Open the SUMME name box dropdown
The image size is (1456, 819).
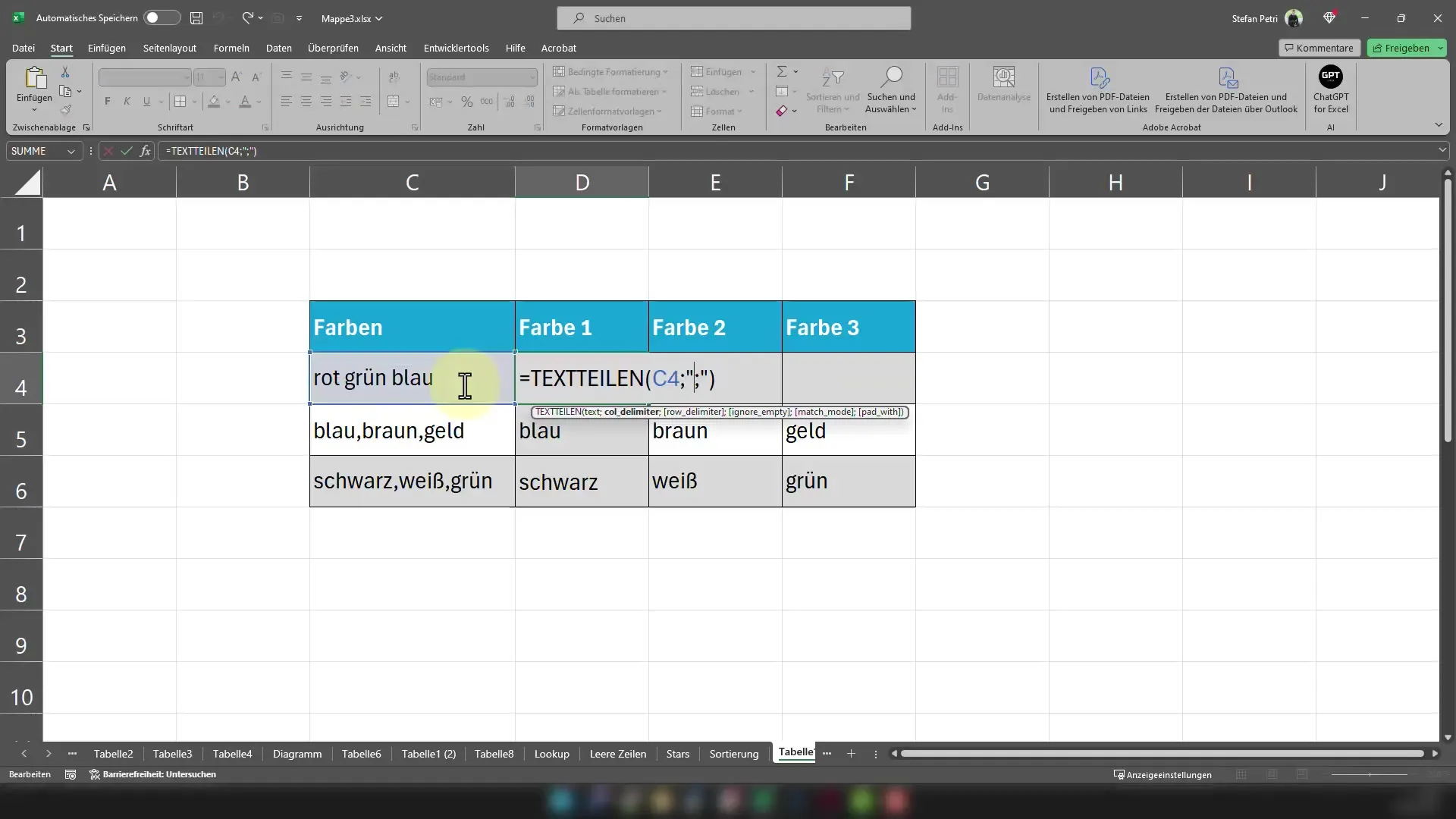(71, 151)
